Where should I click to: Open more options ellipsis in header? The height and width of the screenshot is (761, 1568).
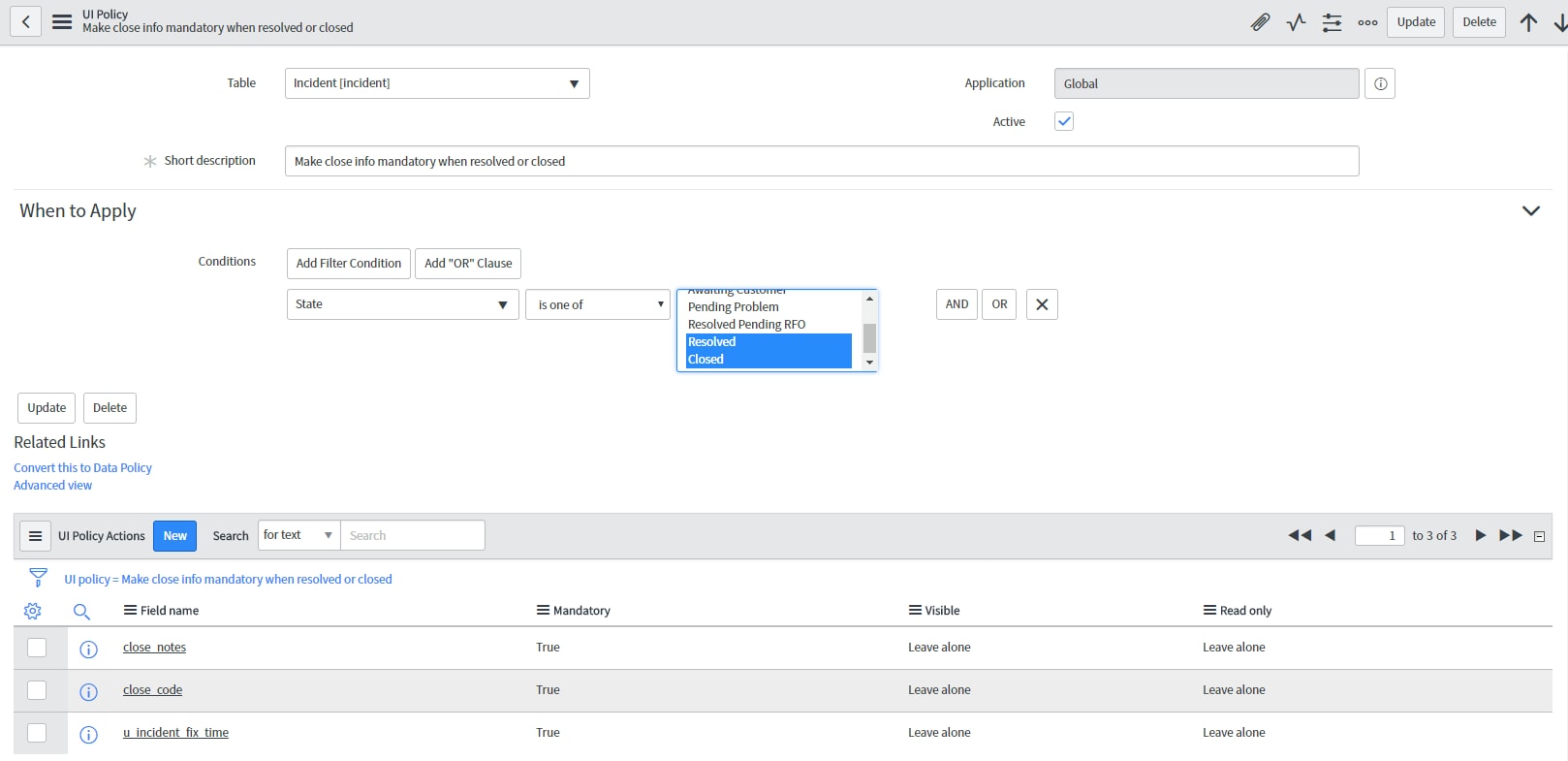1367,22
